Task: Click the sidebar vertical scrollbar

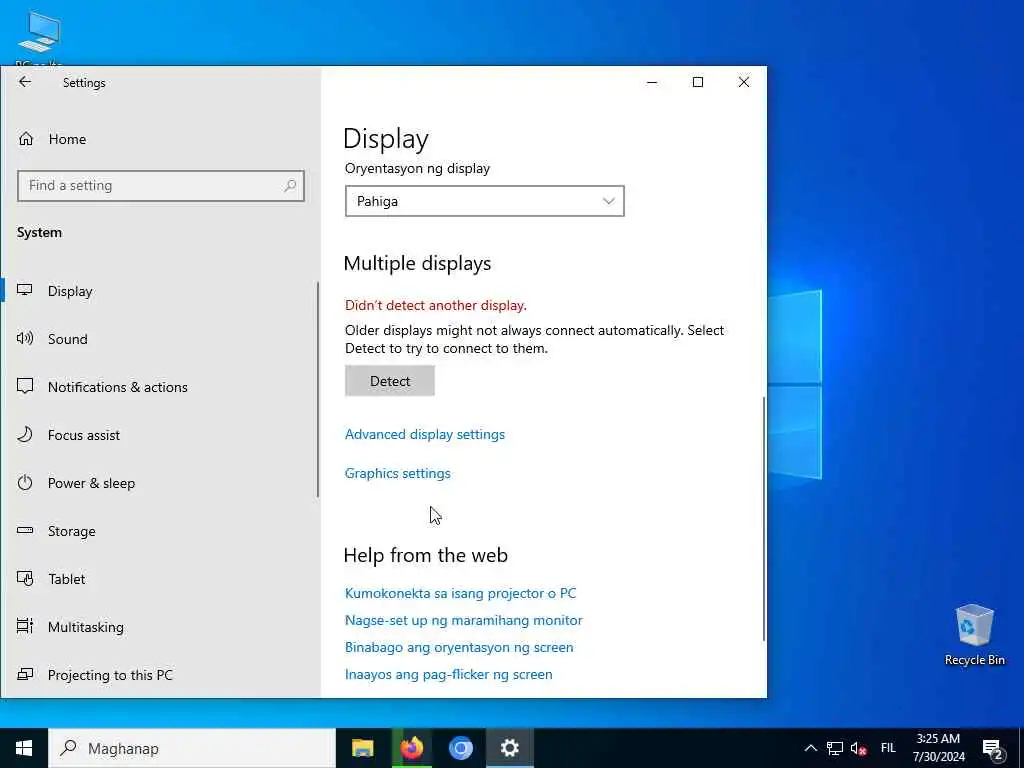Action: (x=318, y=390)
